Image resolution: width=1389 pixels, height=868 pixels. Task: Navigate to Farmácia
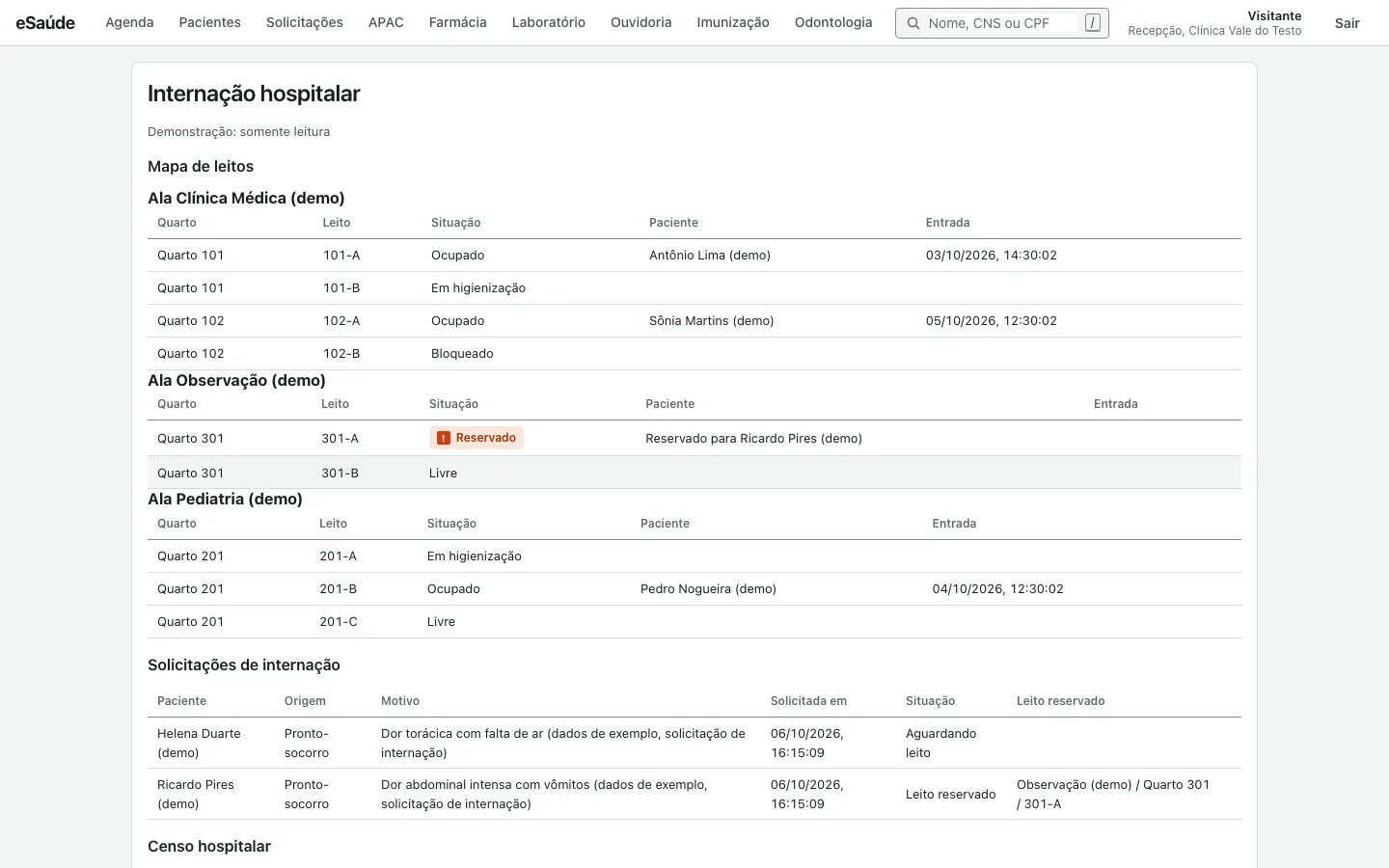point(457,22)
